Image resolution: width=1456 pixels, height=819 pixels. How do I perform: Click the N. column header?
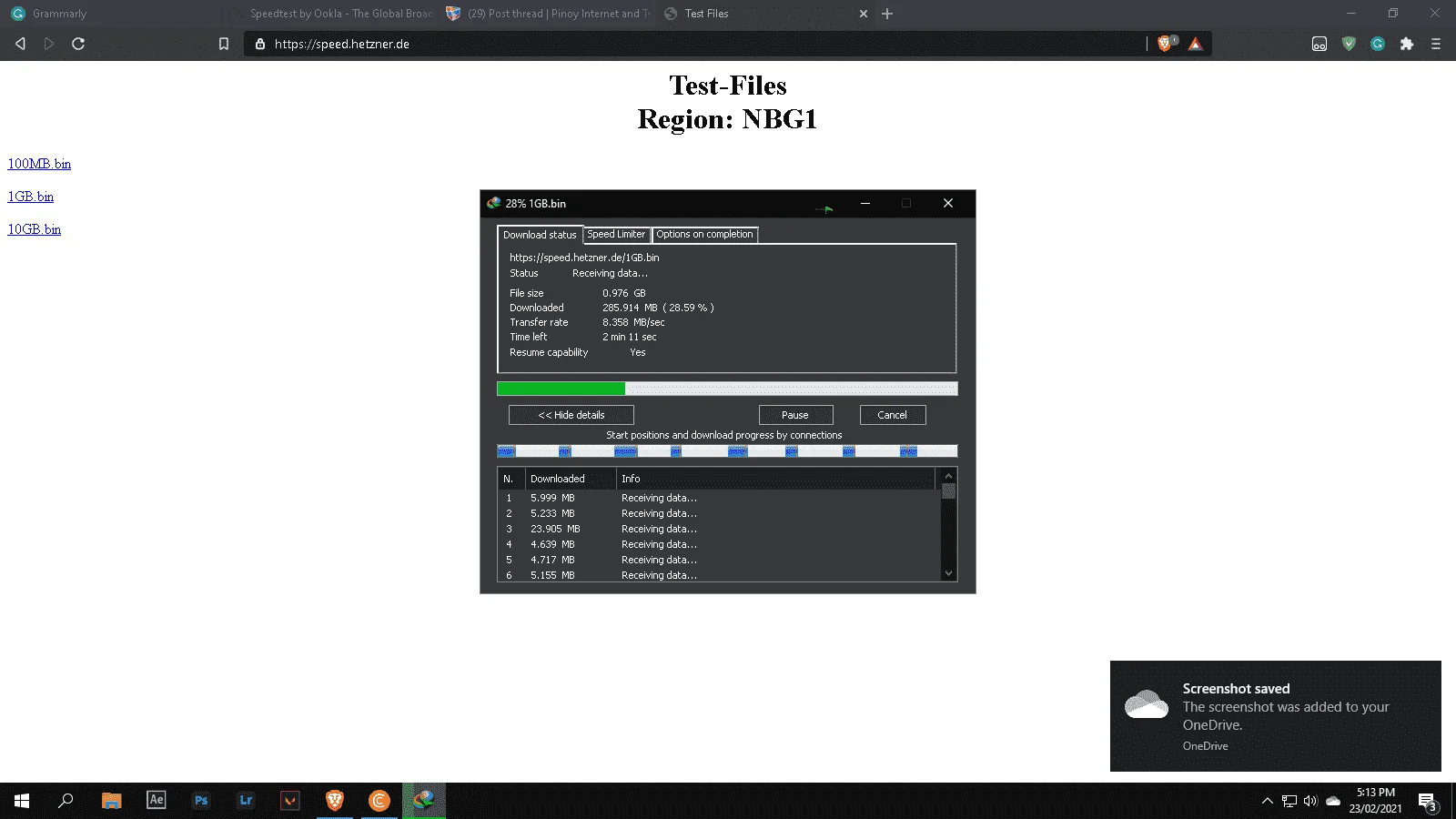511,479
